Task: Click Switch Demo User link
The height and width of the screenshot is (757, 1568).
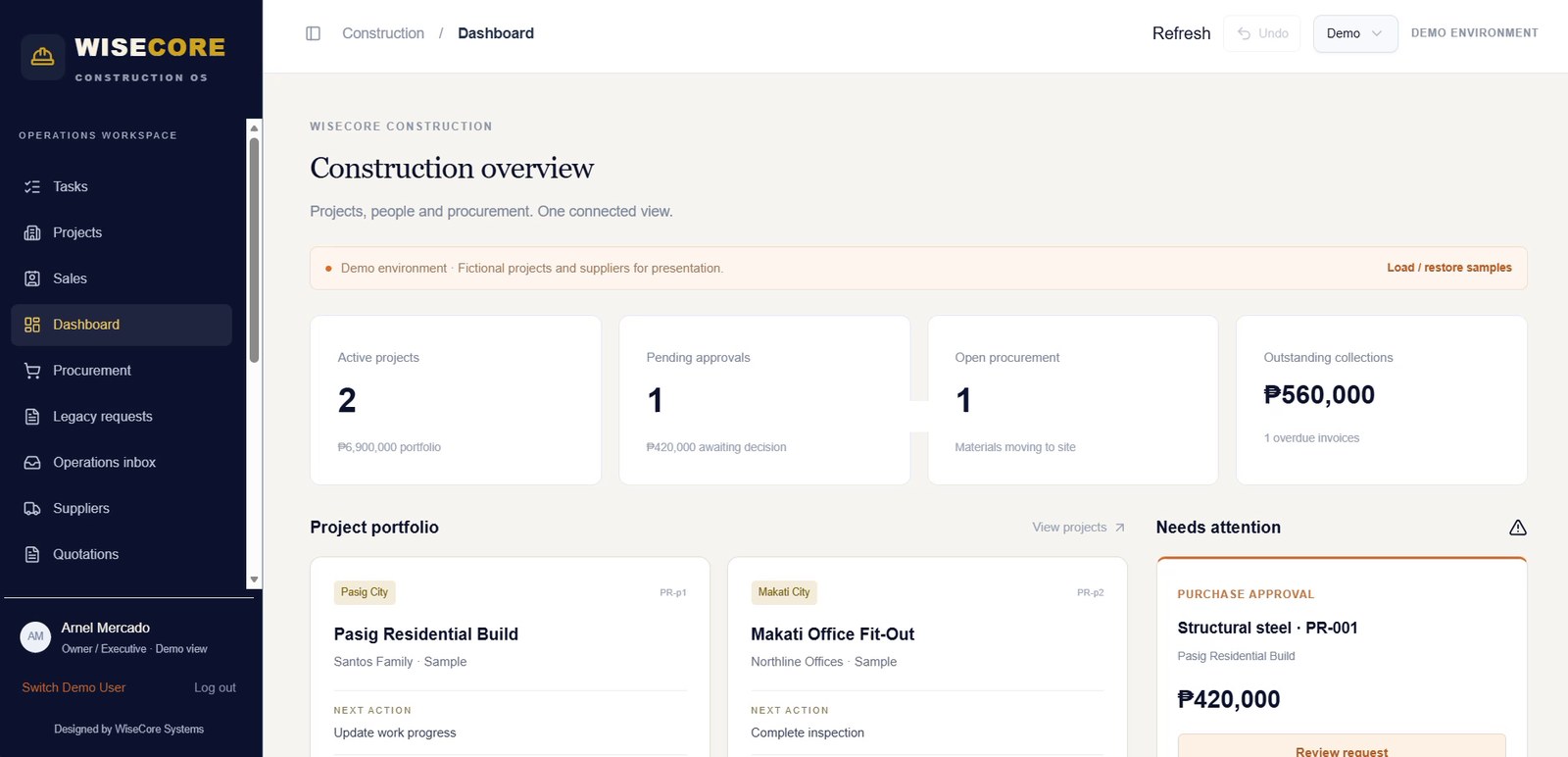Action: tap(73, 687)
